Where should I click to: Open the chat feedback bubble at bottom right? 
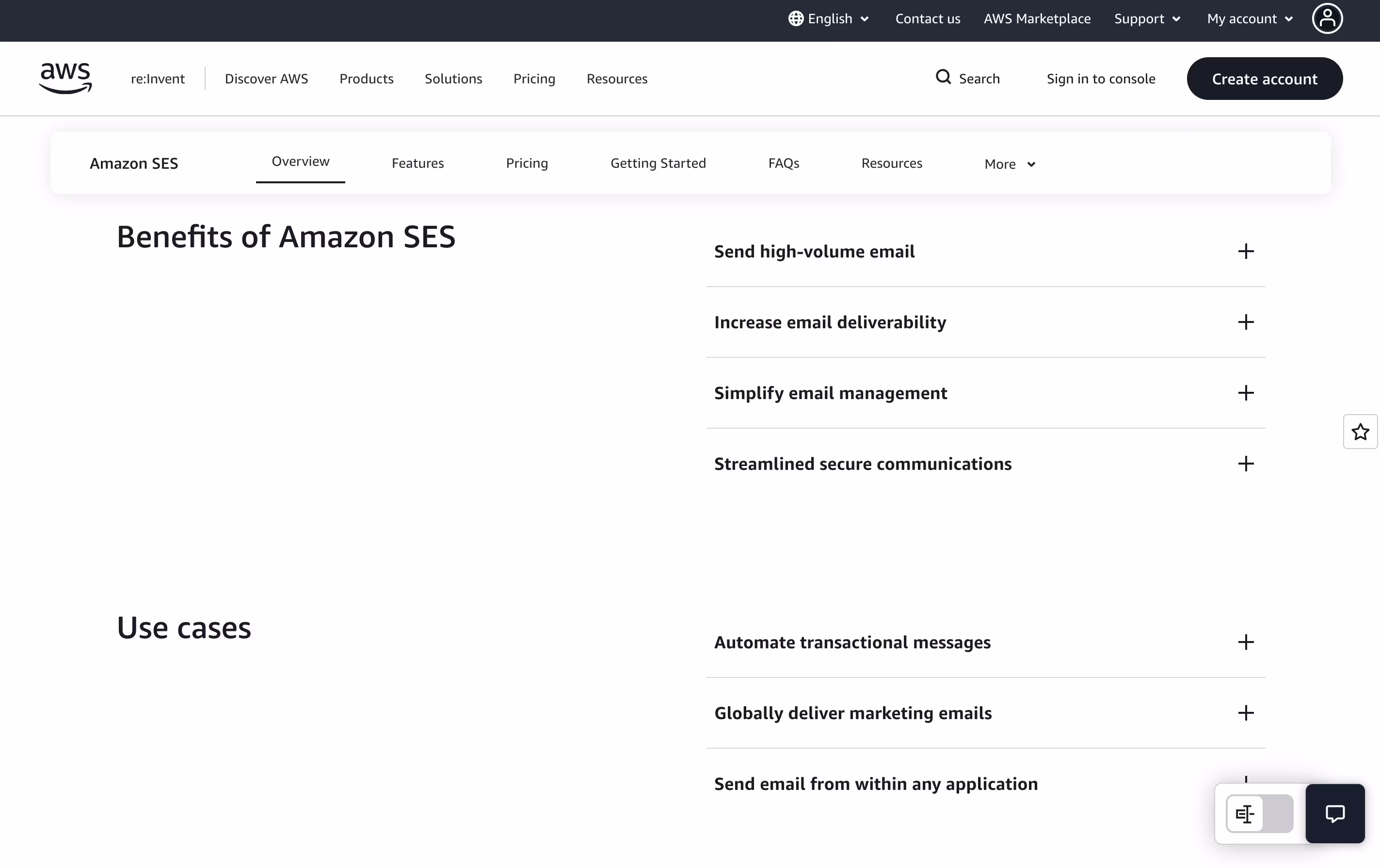point(1335,814)
